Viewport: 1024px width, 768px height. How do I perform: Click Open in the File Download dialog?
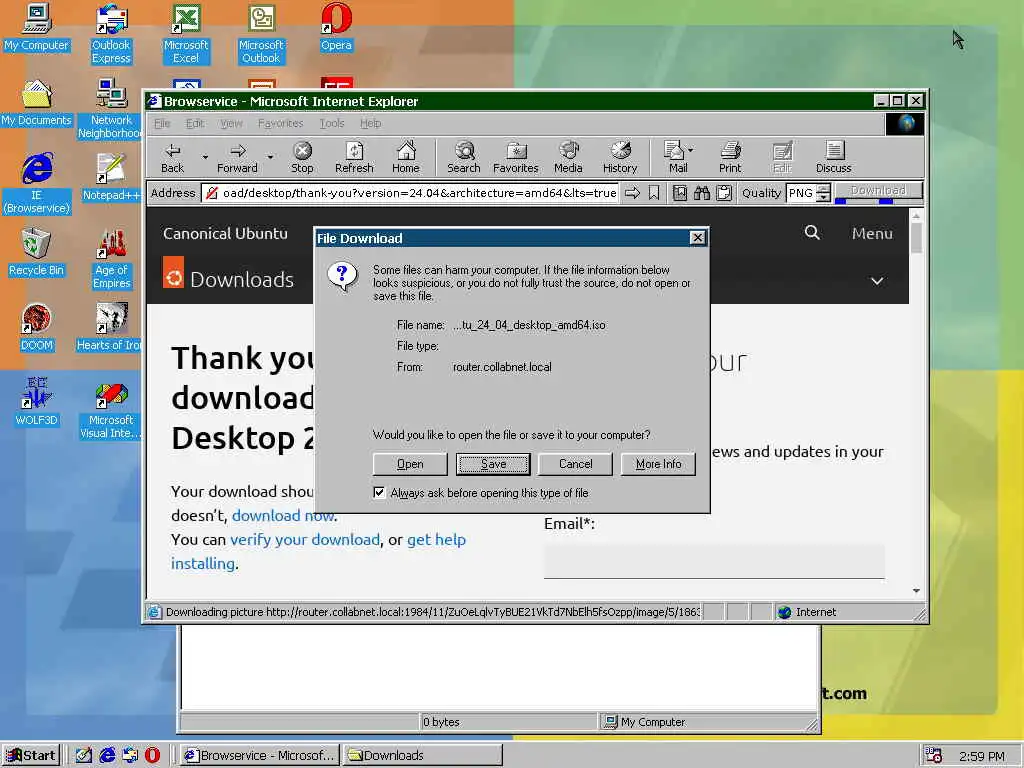[410, 464]
